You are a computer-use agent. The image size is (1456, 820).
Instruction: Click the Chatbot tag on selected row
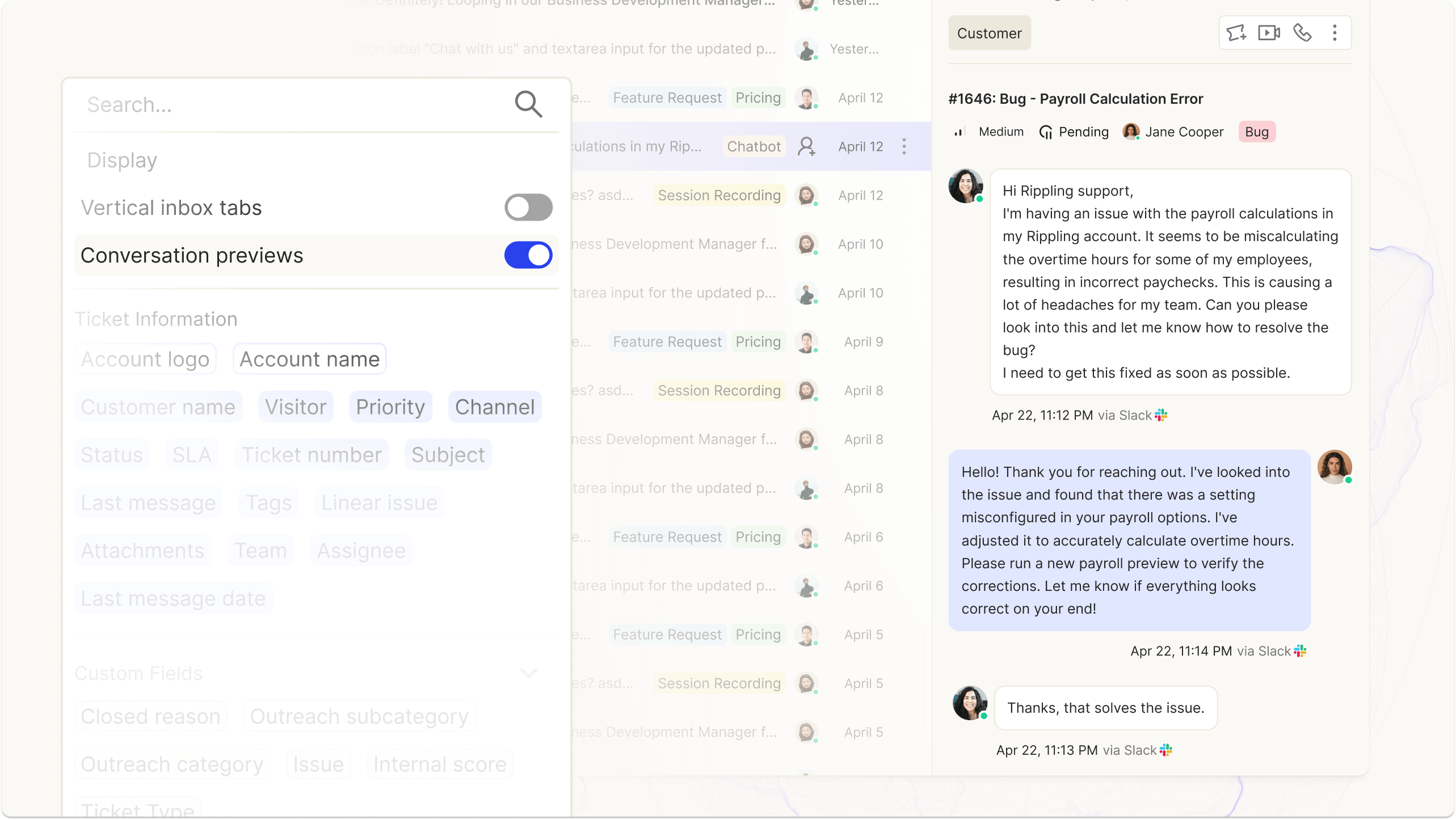tap(754, 146)
